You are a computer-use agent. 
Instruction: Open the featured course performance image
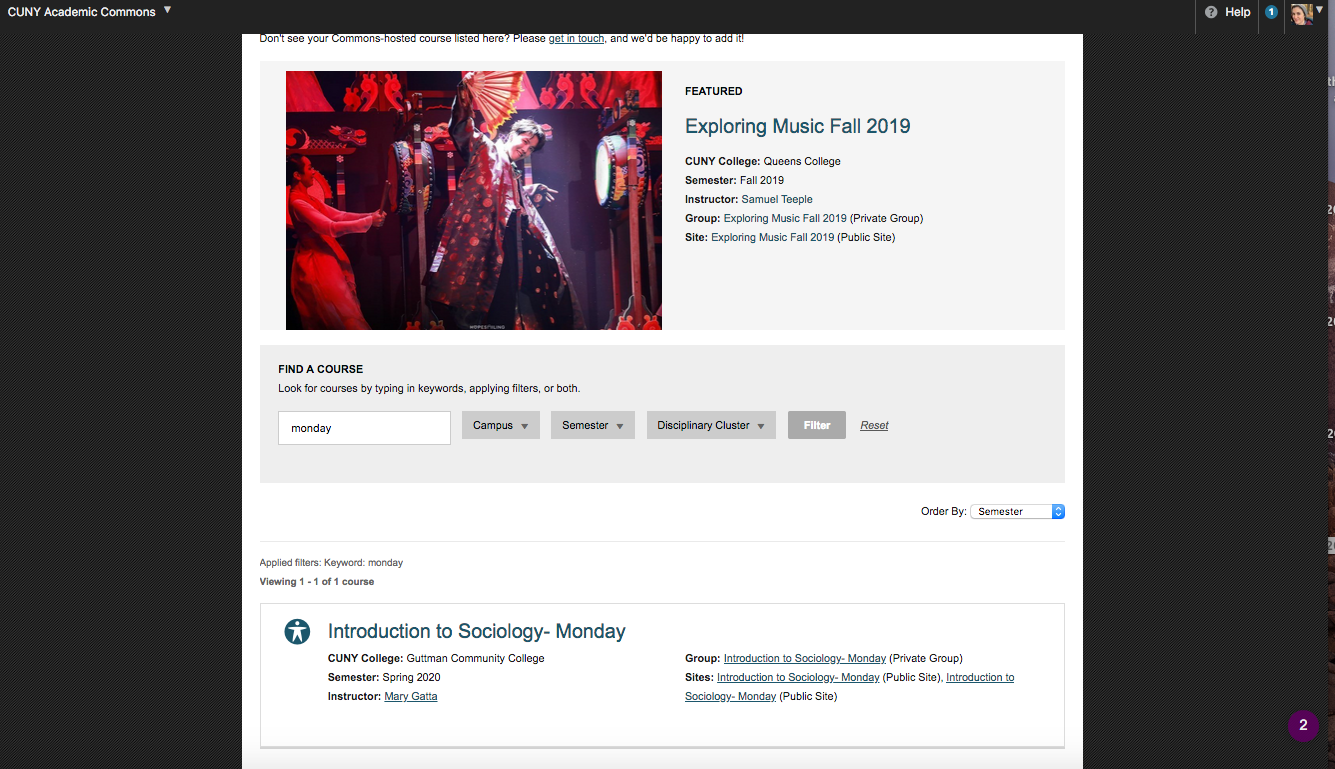(473, 200)
